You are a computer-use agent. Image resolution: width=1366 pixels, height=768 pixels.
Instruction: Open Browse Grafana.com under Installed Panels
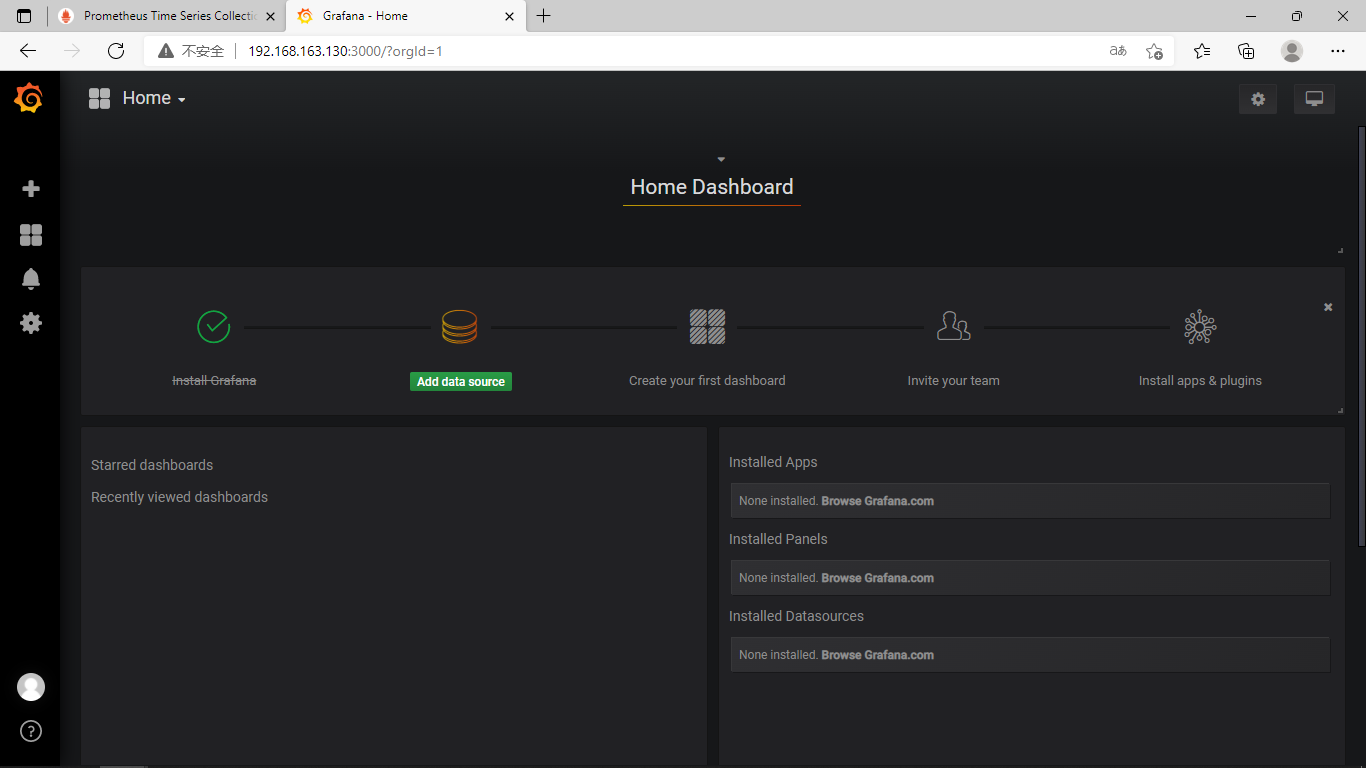pos(878,578)
